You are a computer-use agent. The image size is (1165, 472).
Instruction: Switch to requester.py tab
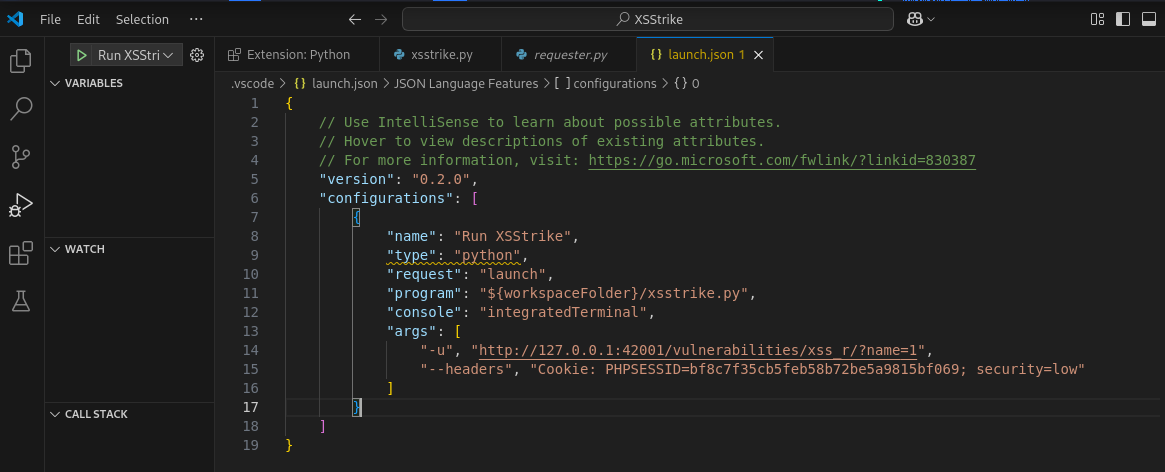point(569,54)
